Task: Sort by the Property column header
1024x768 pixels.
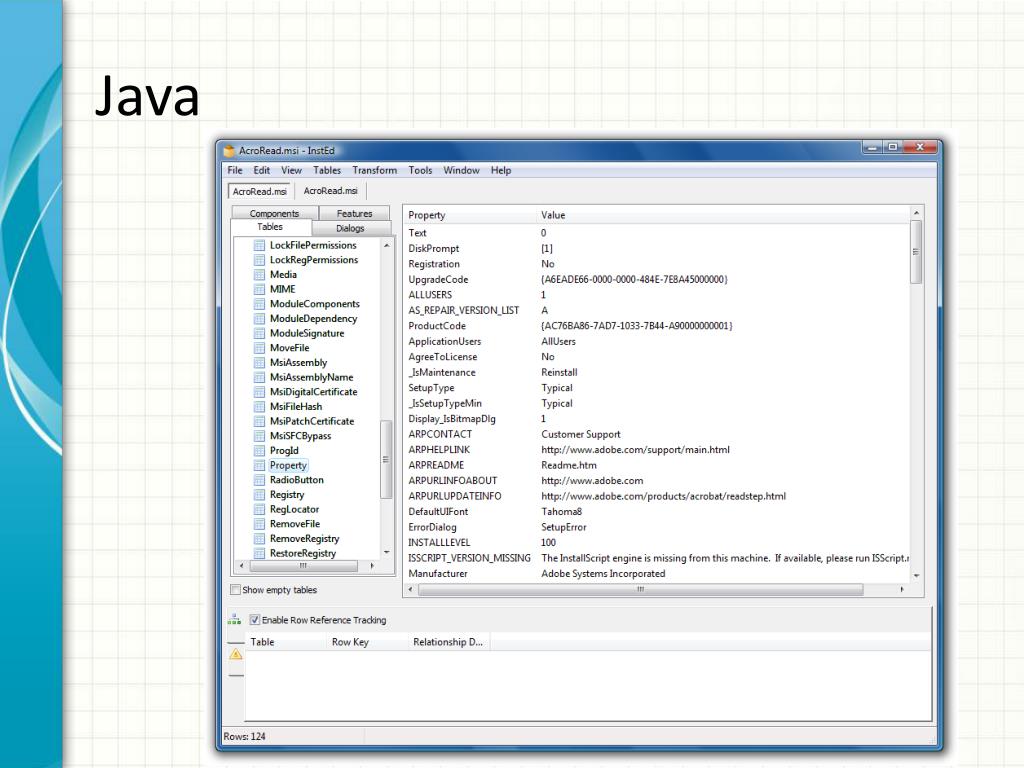Action: coord(470,215)
